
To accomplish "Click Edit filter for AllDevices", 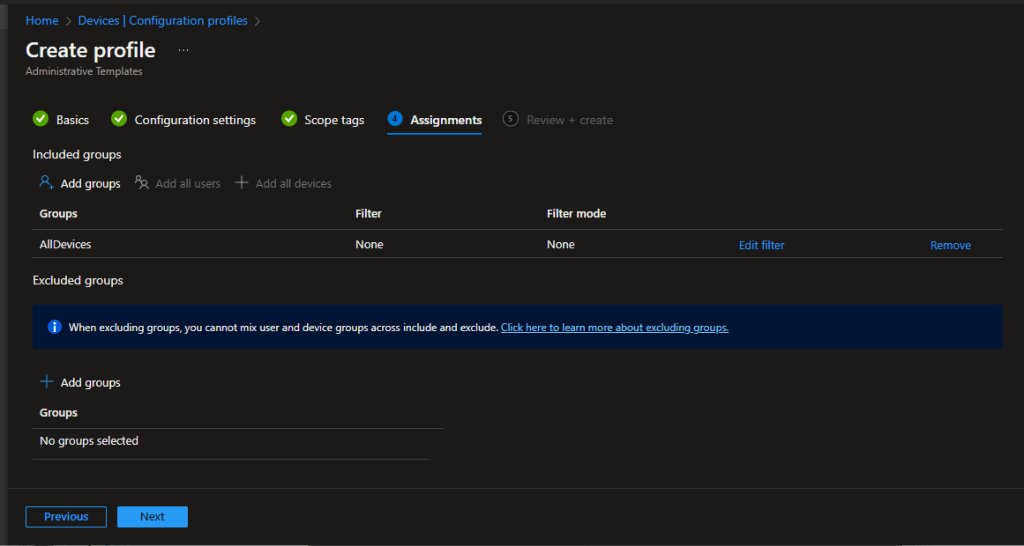I will (x=761, y=245).
